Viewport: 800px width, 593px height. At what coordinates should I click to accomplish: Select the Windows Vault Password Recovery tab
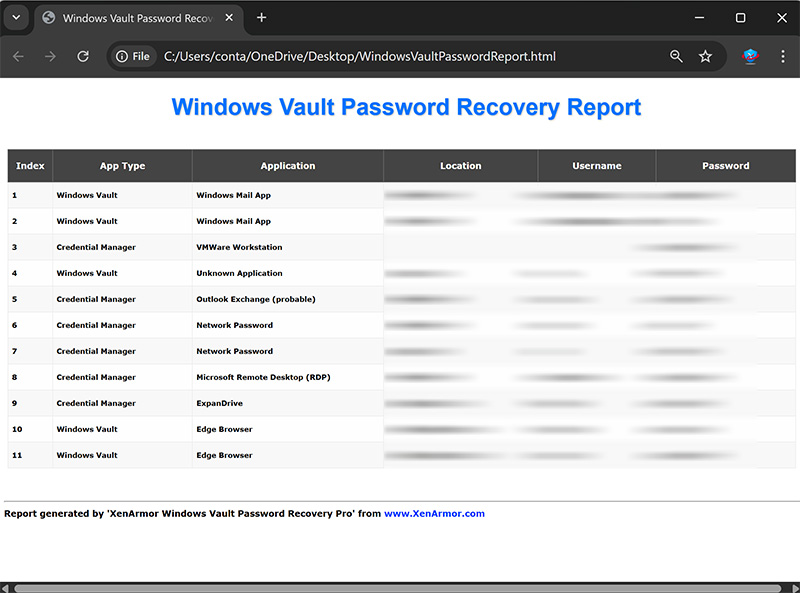coord(120,18)
